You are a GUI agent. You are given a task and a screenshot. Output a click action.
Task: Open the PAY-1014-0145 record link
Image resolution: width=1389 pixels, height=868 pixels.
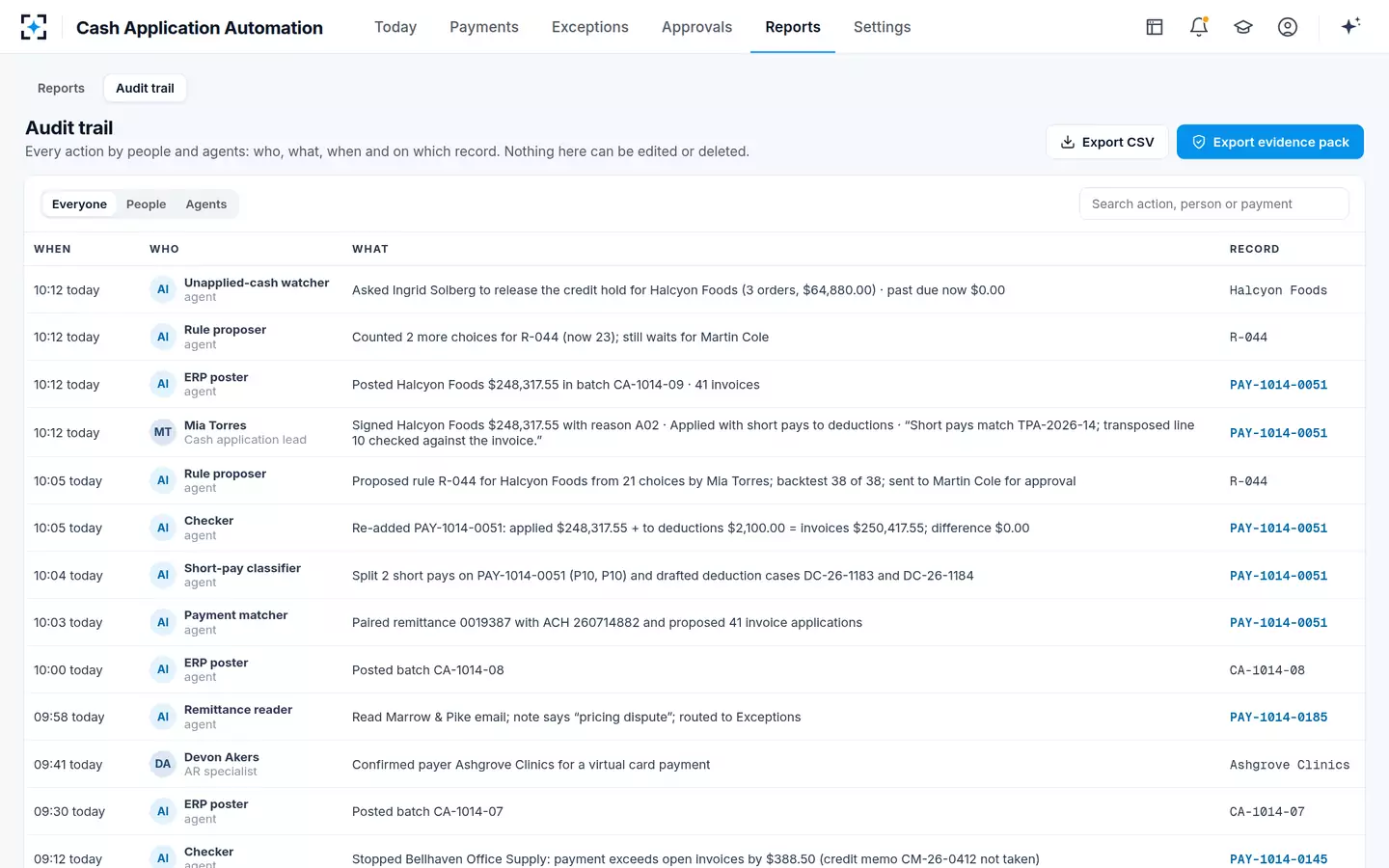click(1278, 859)
